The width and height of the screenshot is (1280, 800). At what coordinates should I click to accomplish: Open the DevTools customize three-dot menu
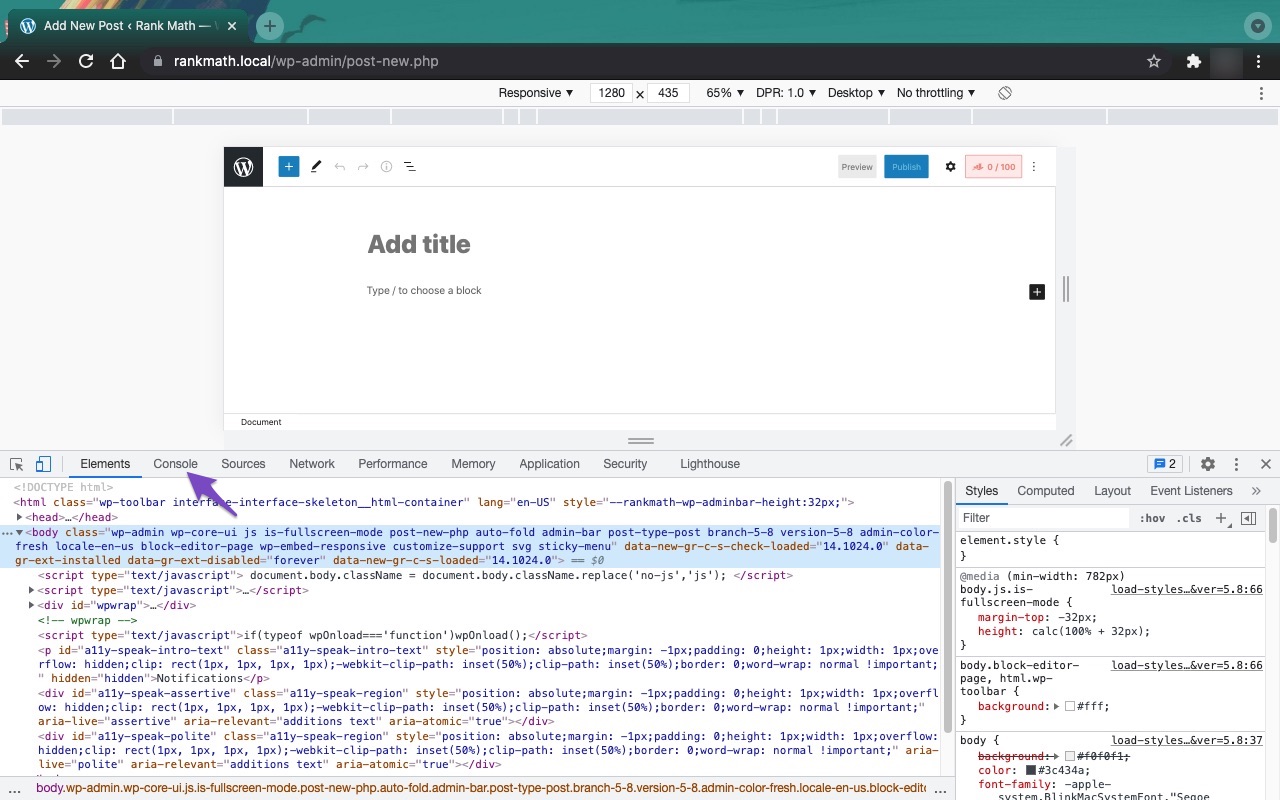point(1237,464)
